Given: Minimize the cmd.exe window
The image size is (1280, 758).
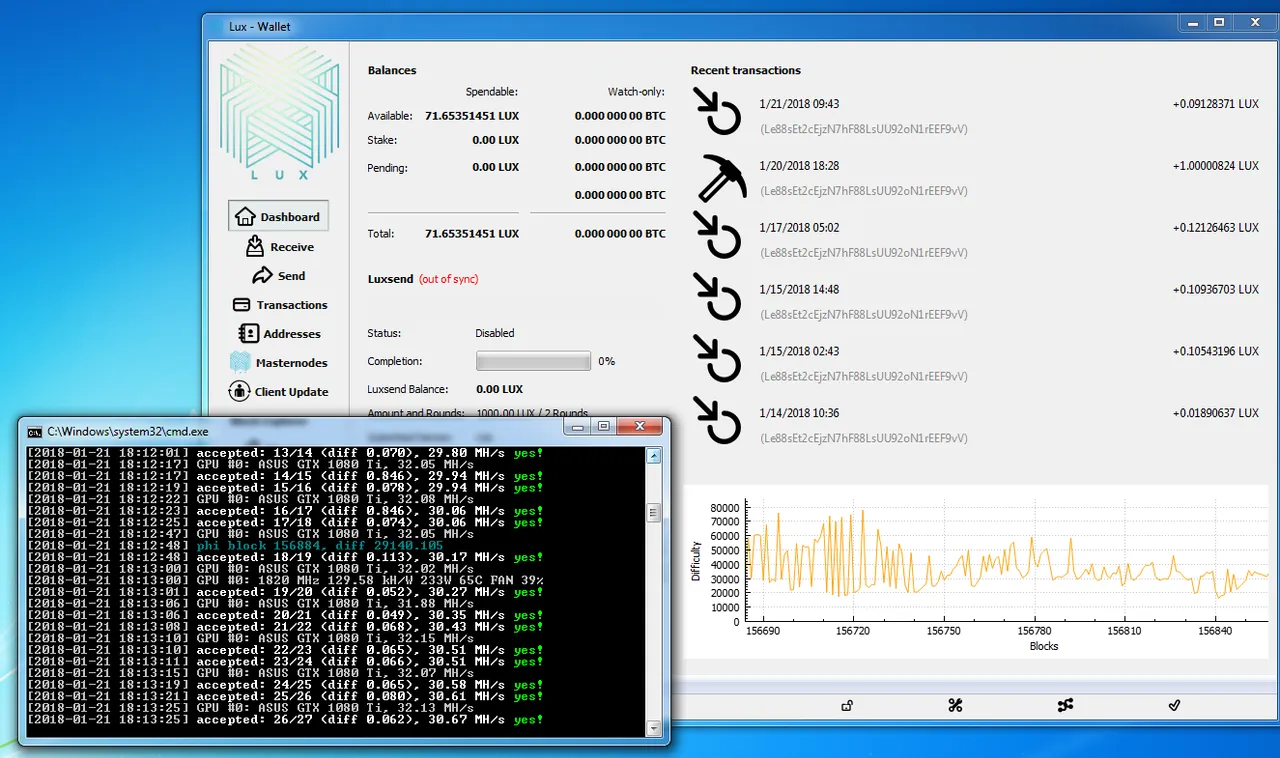Looking at the screenshot, I should coord(578,427).
